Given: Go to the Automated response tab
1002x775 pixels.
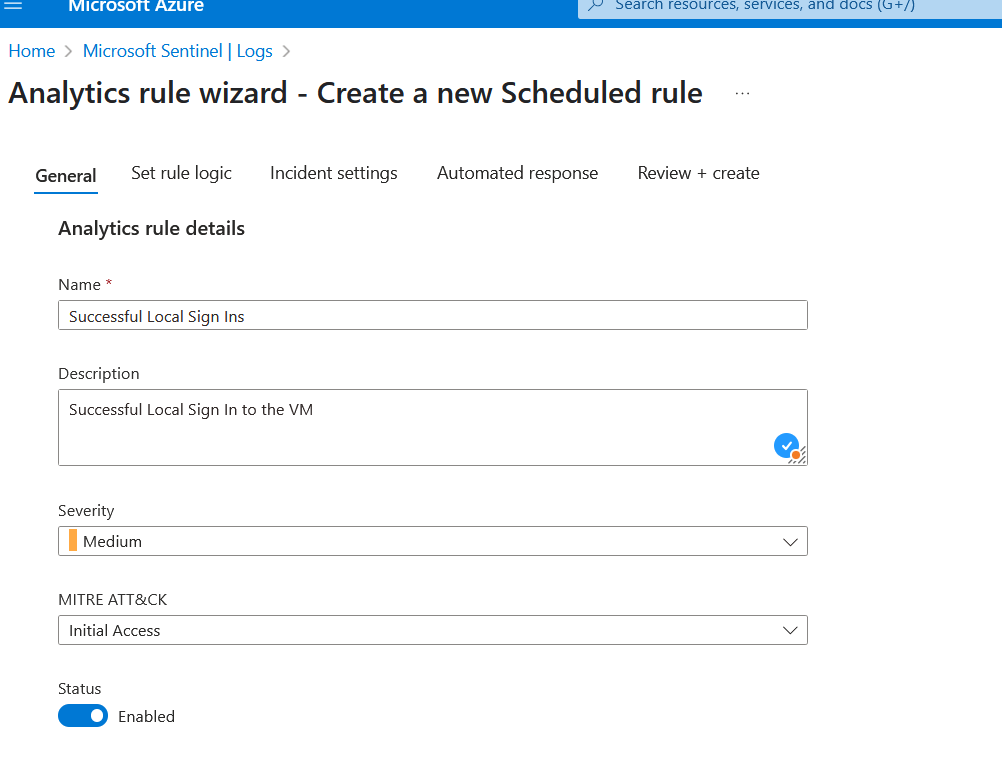Looking at the screenshot, I should pyautogui.click(x=517, y=173).
